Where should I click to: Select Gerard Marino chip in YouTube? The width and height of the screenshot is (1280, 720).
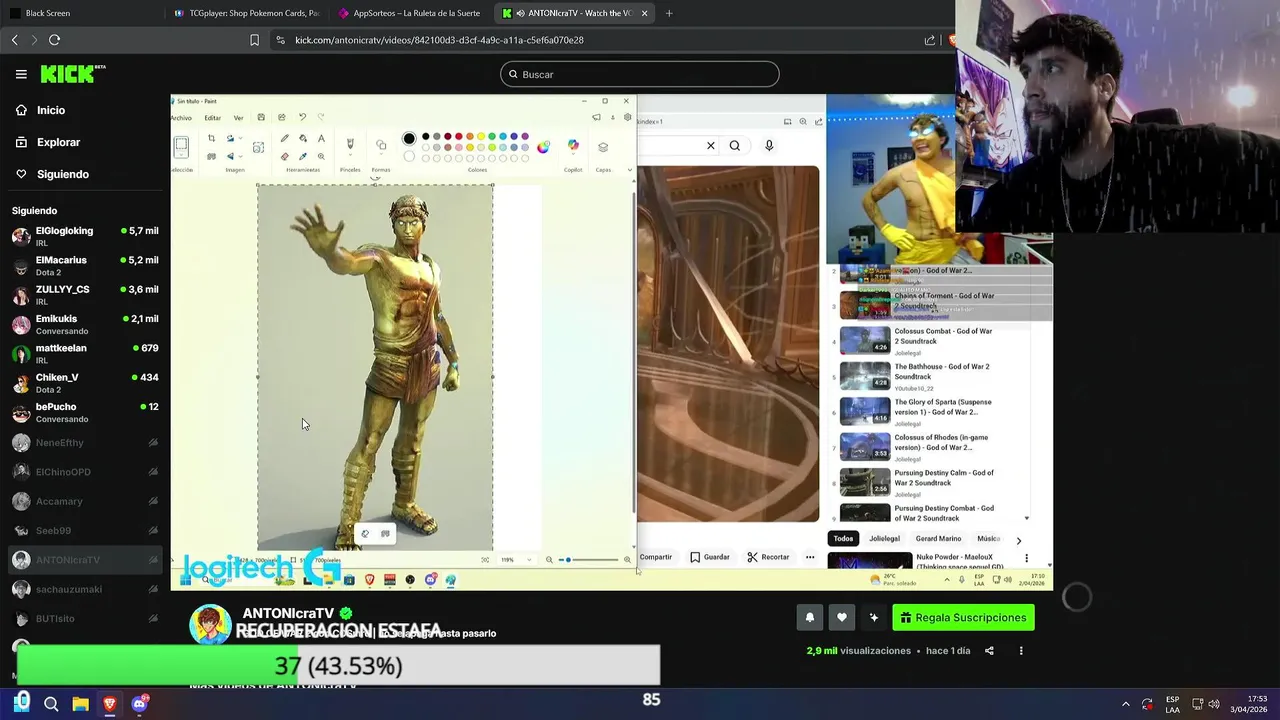(938, 539)
